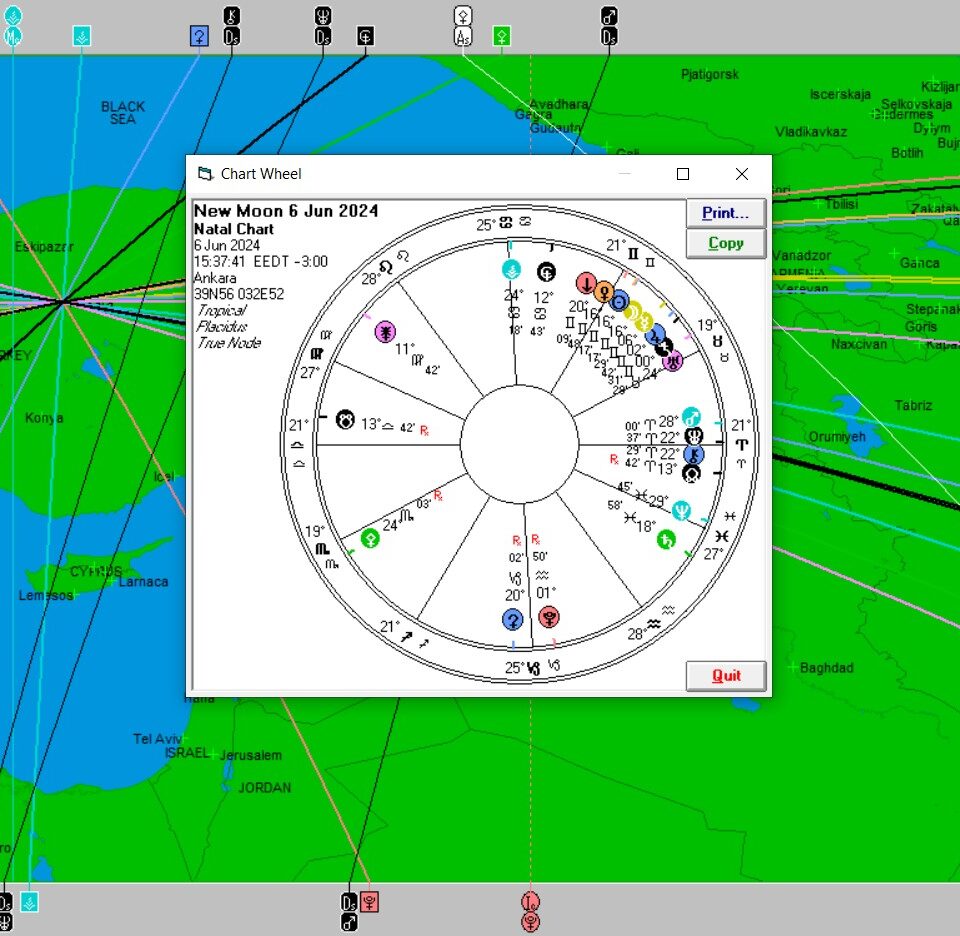
Task: Select the black glyph at 12° Cancer
Action: pos(546,270)
